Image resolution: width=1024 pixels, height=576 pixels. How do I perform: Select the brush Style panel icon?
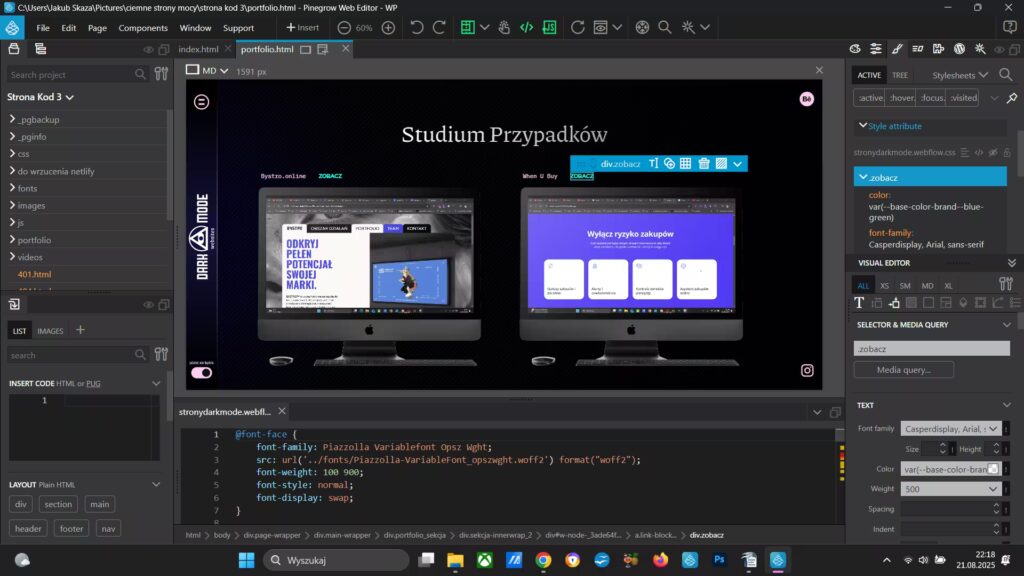tap(899, 49)
